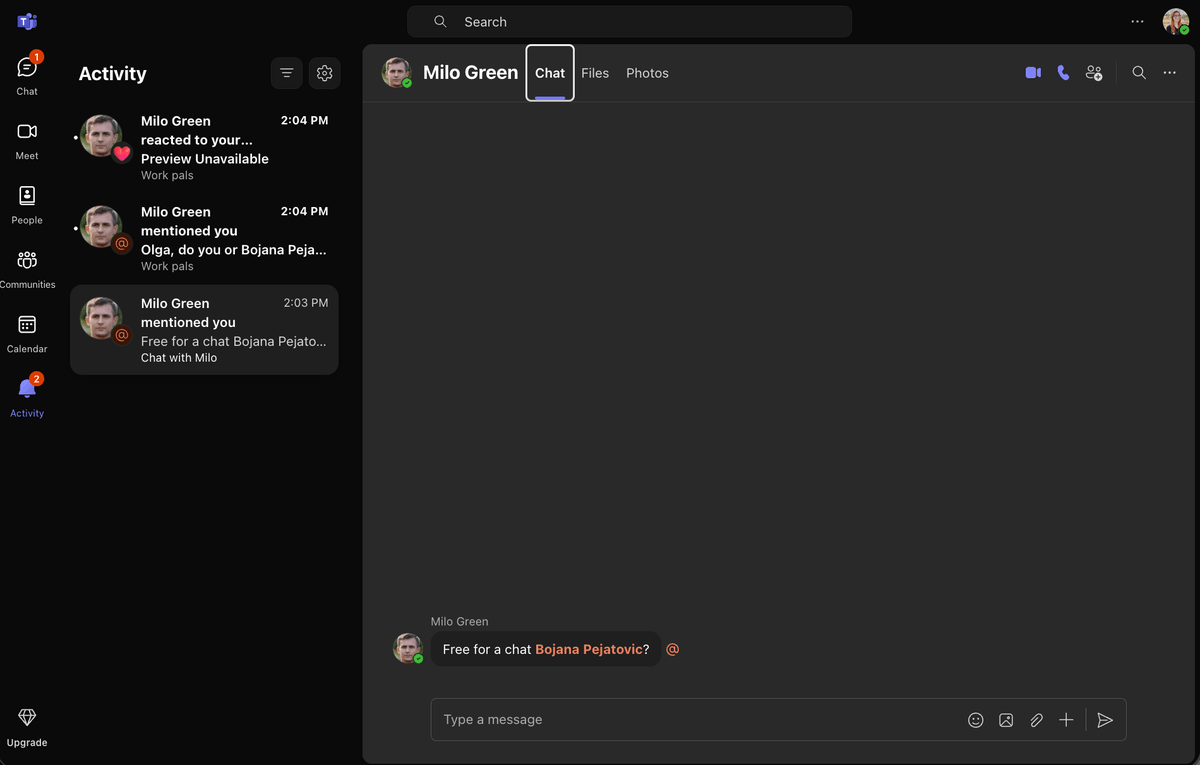
Task: Attach a file using the paperclip icon
Action: tap(1036, 719)
